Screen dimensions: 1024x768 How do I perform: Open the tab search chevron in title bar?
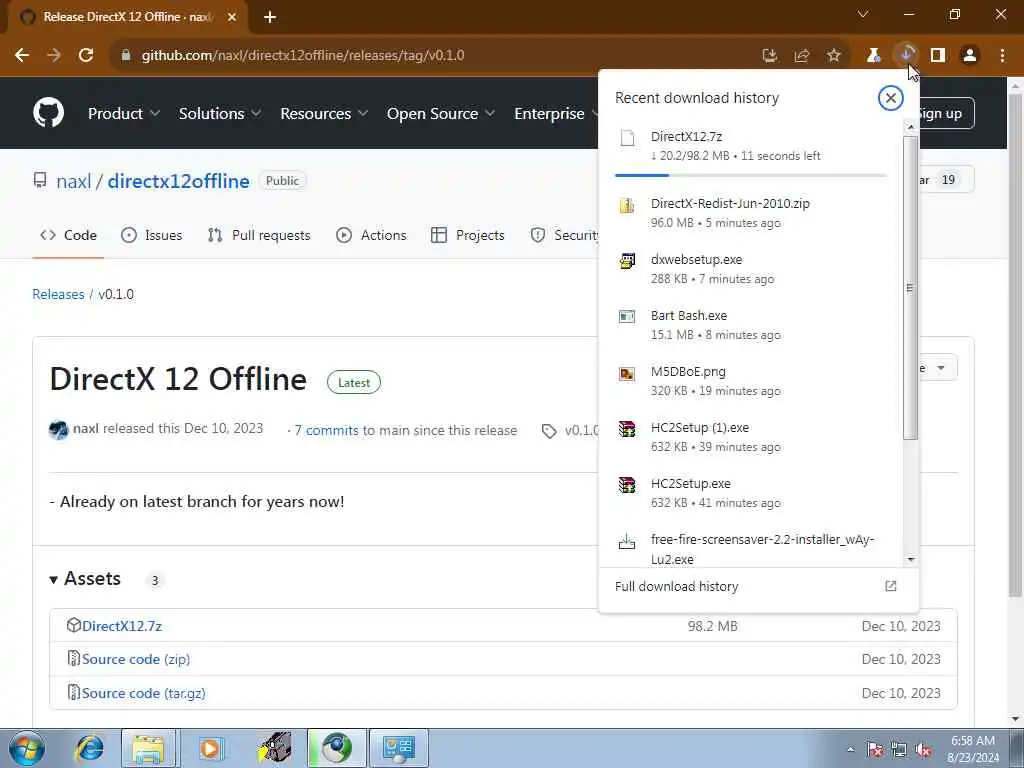click(863, 14)
